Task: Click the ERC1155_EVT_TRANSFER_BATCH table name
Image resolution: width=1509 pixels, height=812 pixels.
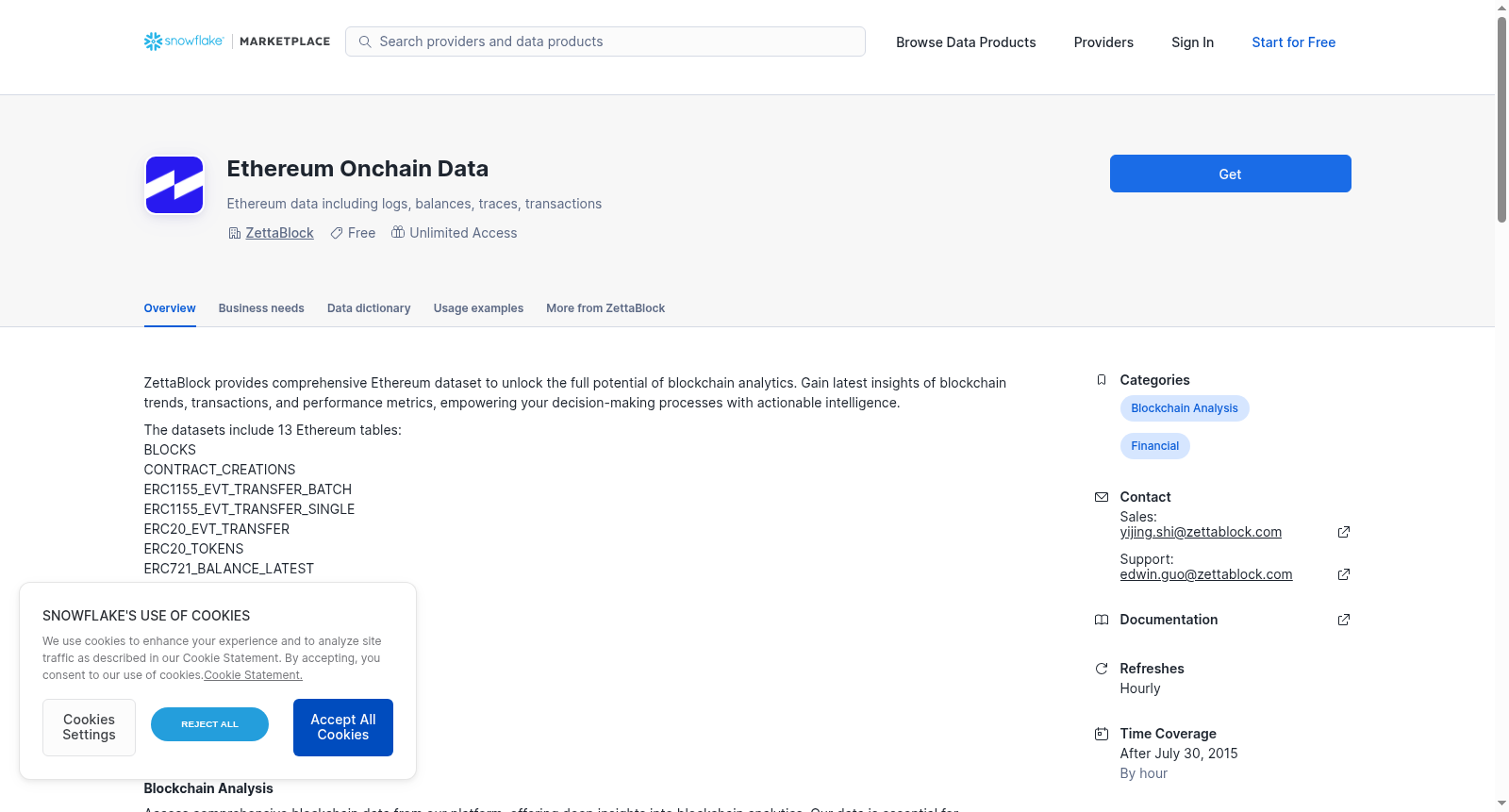Action: [x=248, y=489]
